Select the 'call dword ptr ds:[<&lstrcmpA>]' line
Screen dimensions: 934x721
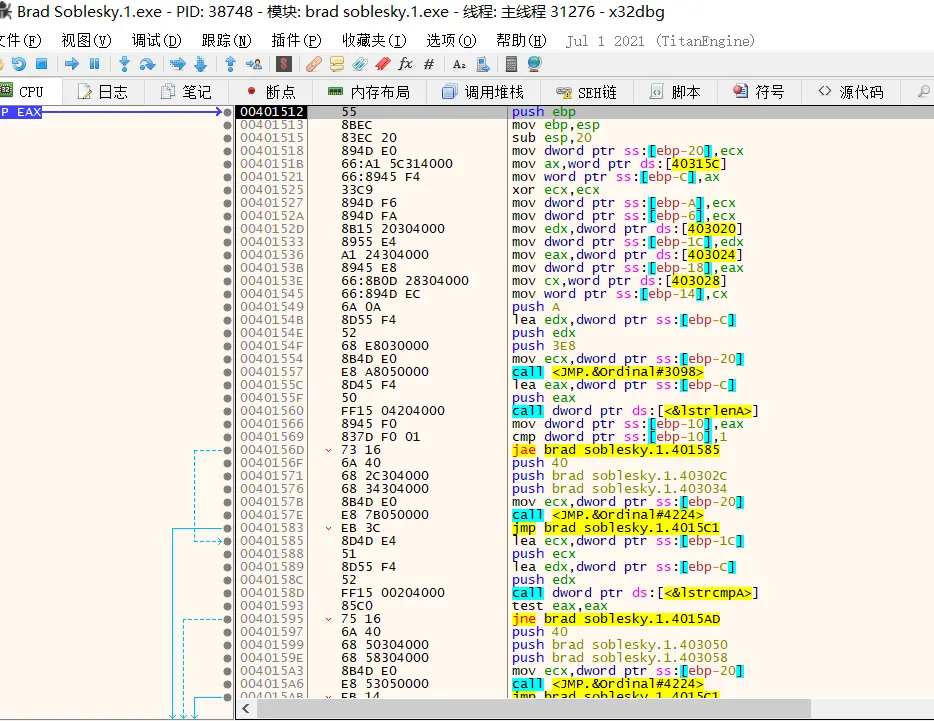point(635,593)
